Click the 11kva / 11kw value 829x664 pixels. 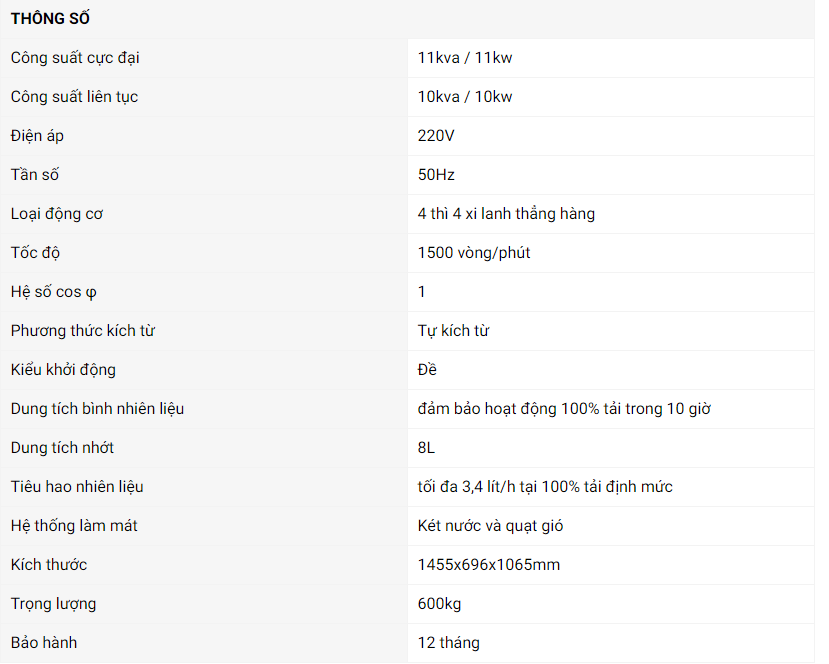click(465, 58)
